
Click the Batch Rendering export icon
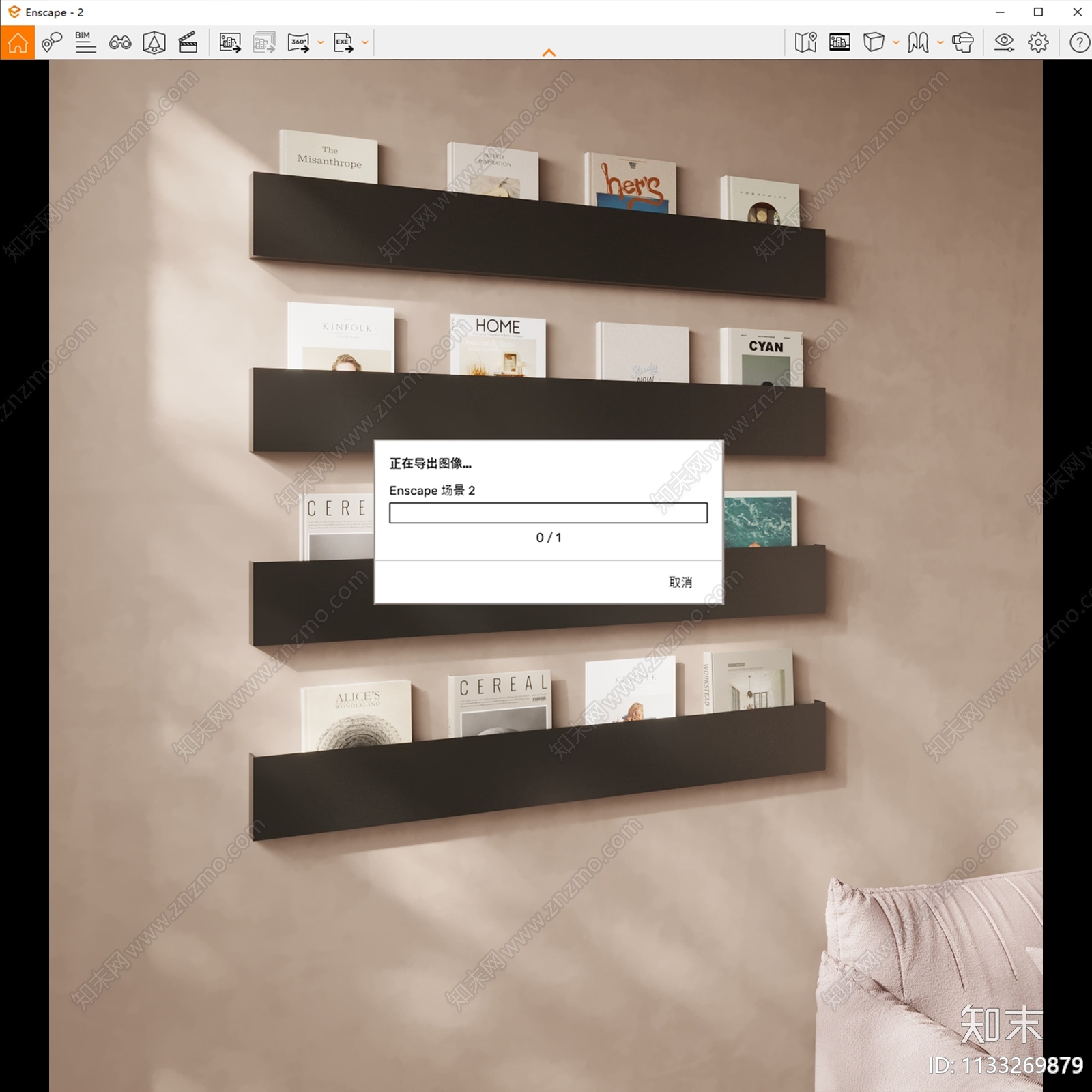pos(264,42)
